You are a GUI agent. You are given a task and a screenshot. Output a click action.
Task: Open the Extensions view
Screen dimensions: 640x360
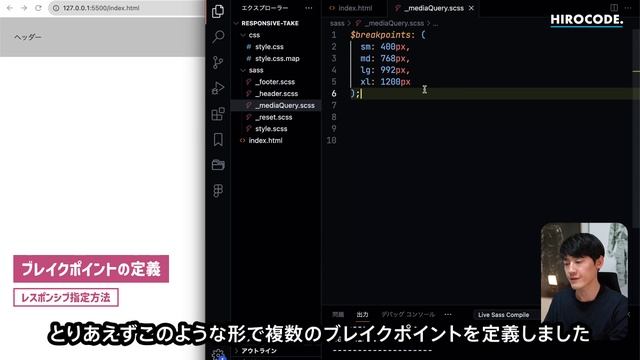click(x=218, y=114)
